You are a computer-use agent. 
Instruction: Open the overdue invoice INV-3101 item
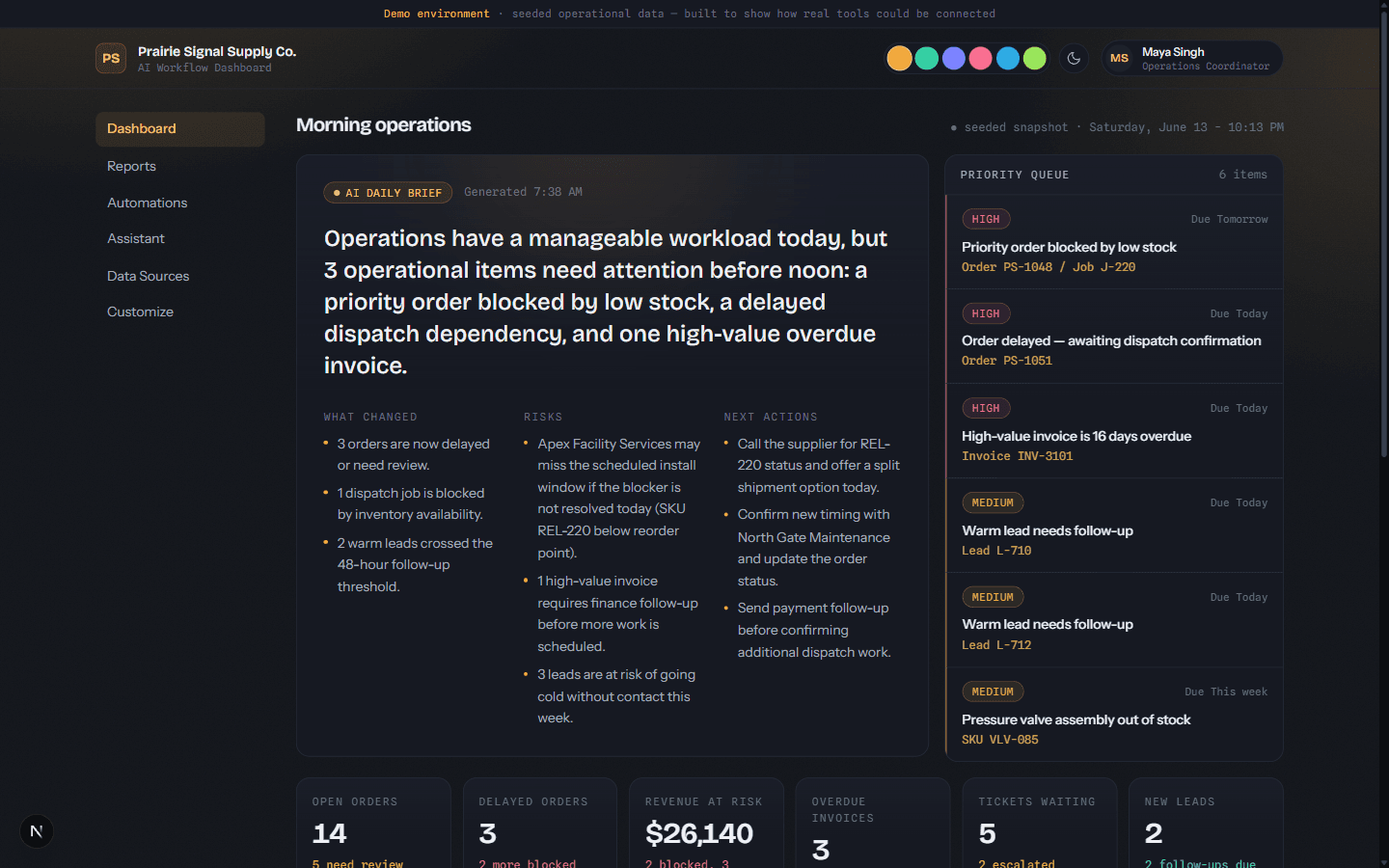[1114, 431]
